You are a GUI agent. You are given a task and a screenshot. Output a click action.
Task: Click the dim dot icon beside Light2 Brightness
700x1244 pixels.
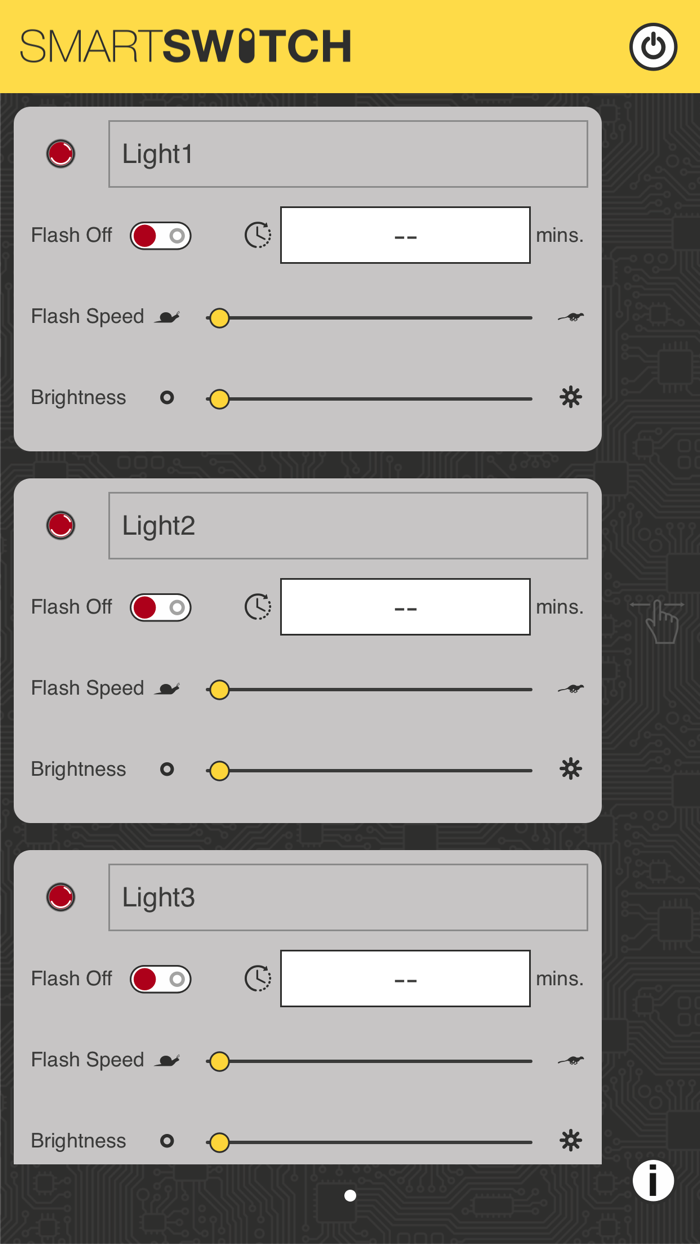166,769
